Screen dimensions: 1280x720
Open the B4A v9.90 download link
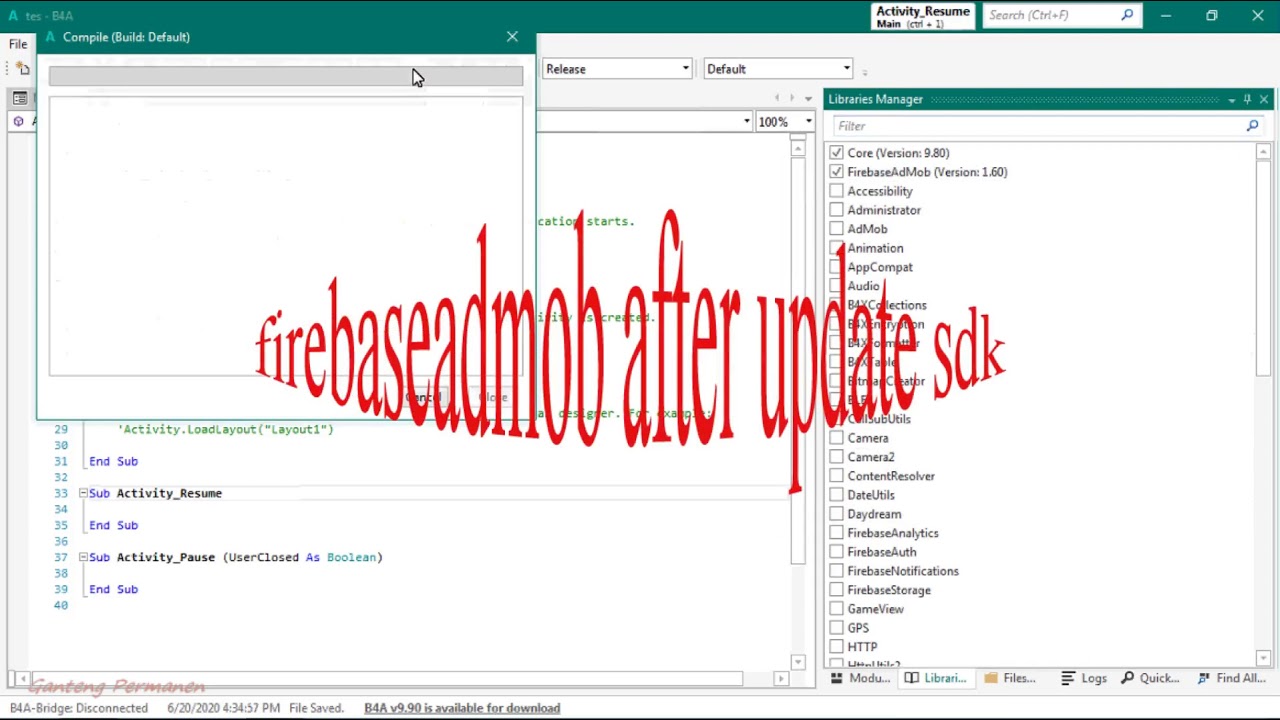pyautogui.click(x=462, y=708)
